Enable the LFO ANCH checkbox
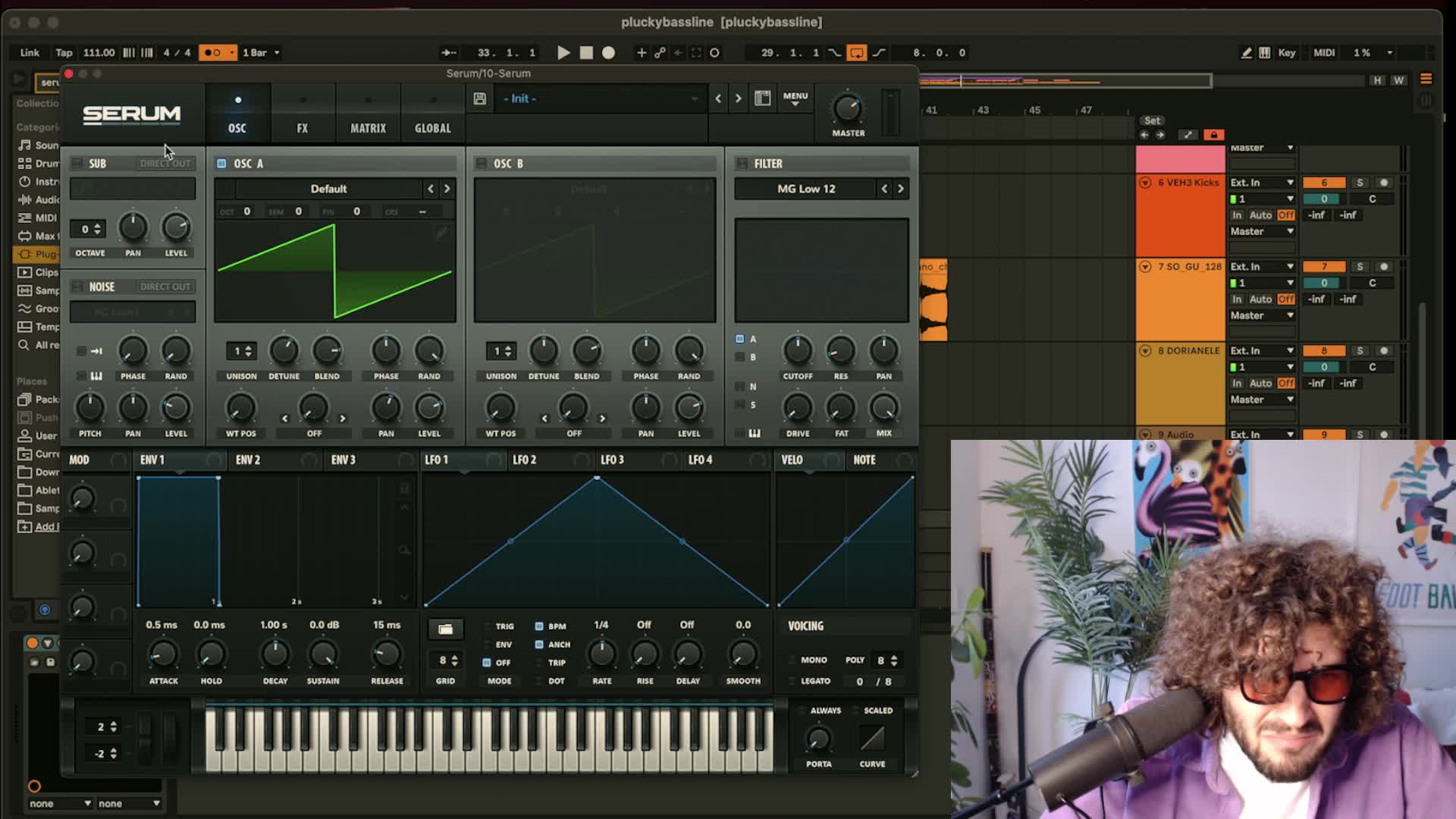 tap(539, 645)
